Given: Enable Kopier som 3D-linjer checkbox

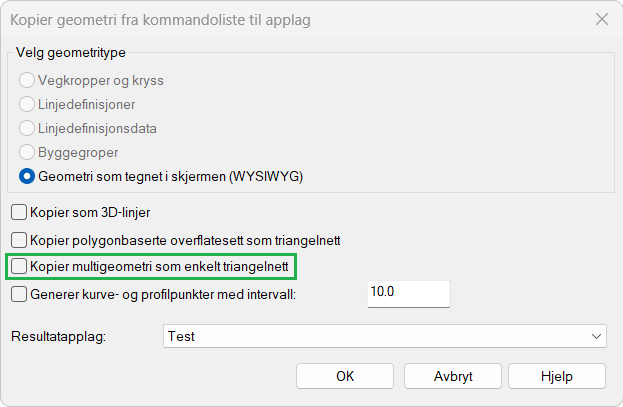Looking at the screenshot, I should 19,211.
